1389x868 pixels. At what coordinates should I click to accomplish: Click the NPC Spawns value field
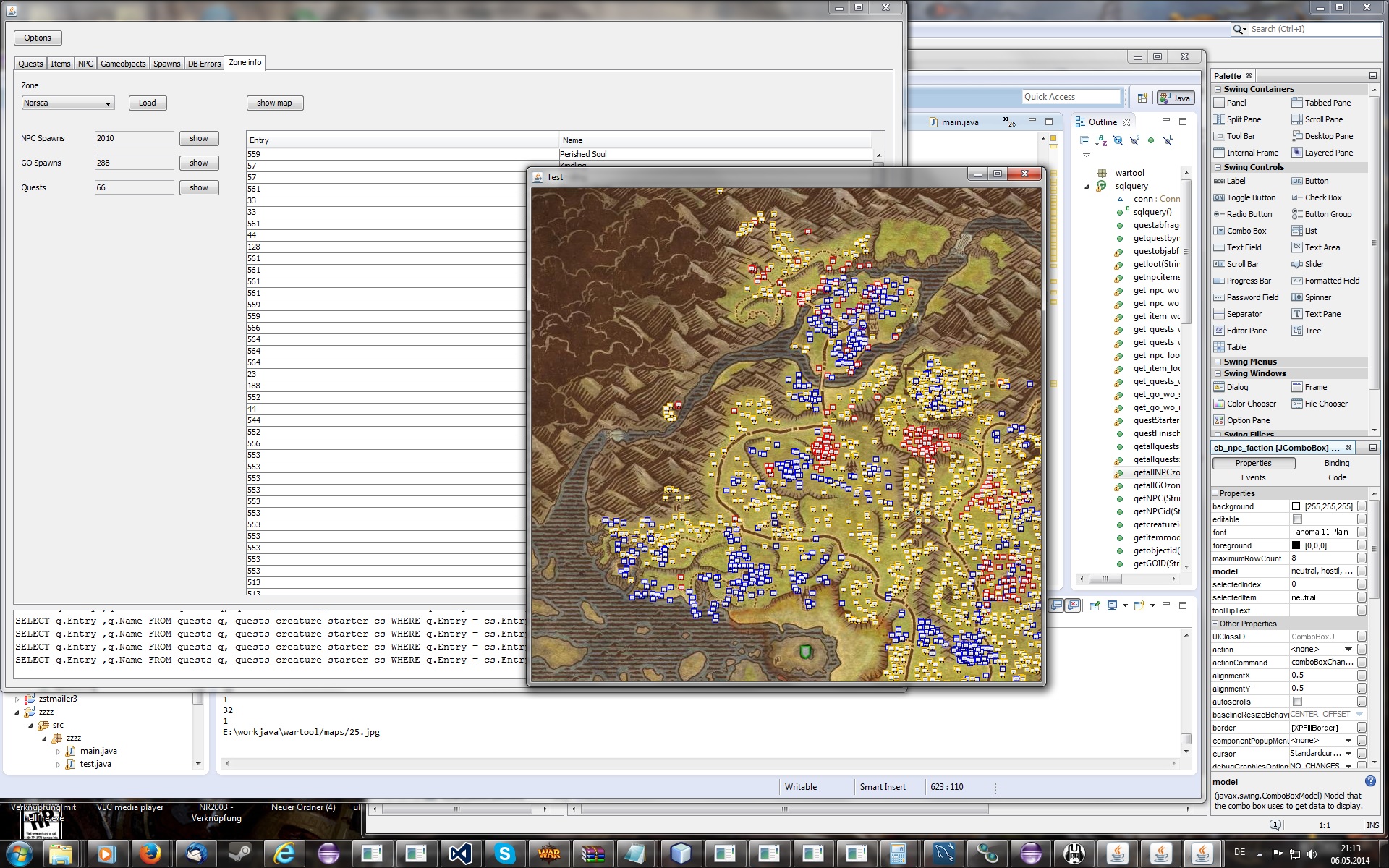[x=135, y=138]
